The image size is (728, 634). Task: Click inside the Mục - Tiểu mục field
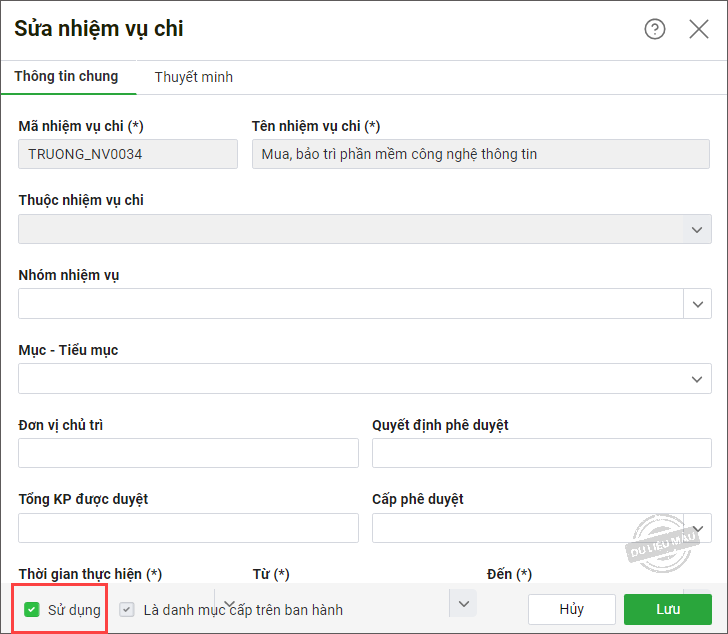tap(365, 379)
